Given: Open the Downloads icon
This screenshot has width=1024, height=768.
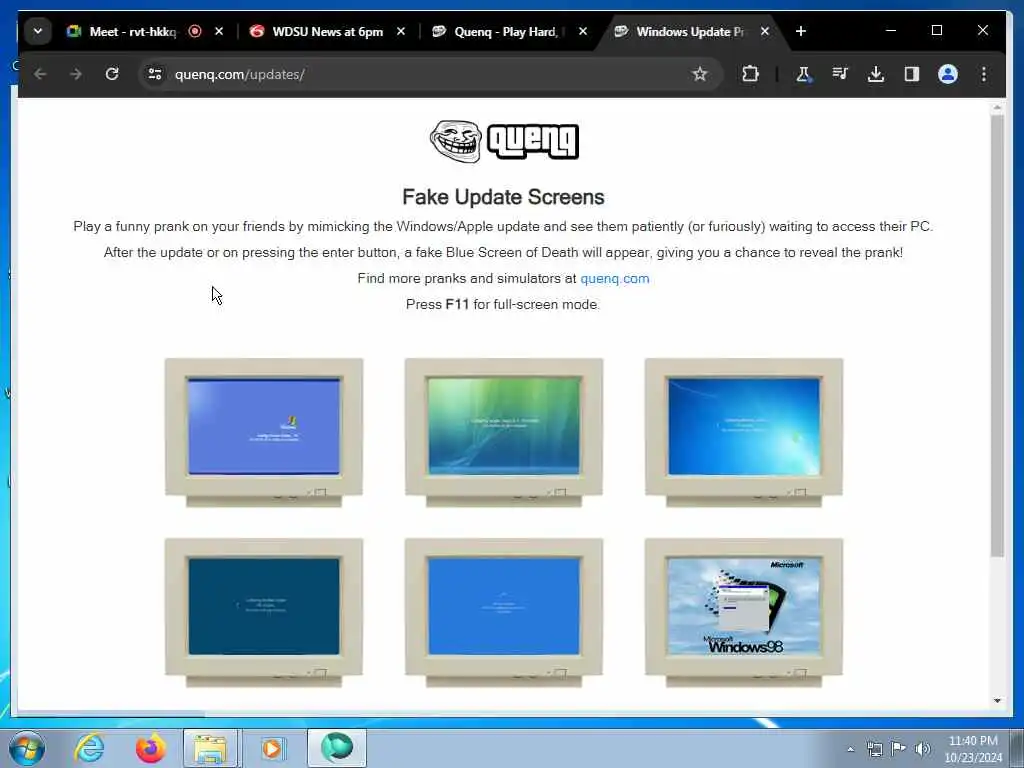Looking at the screenshot, I should click(876, 74).
